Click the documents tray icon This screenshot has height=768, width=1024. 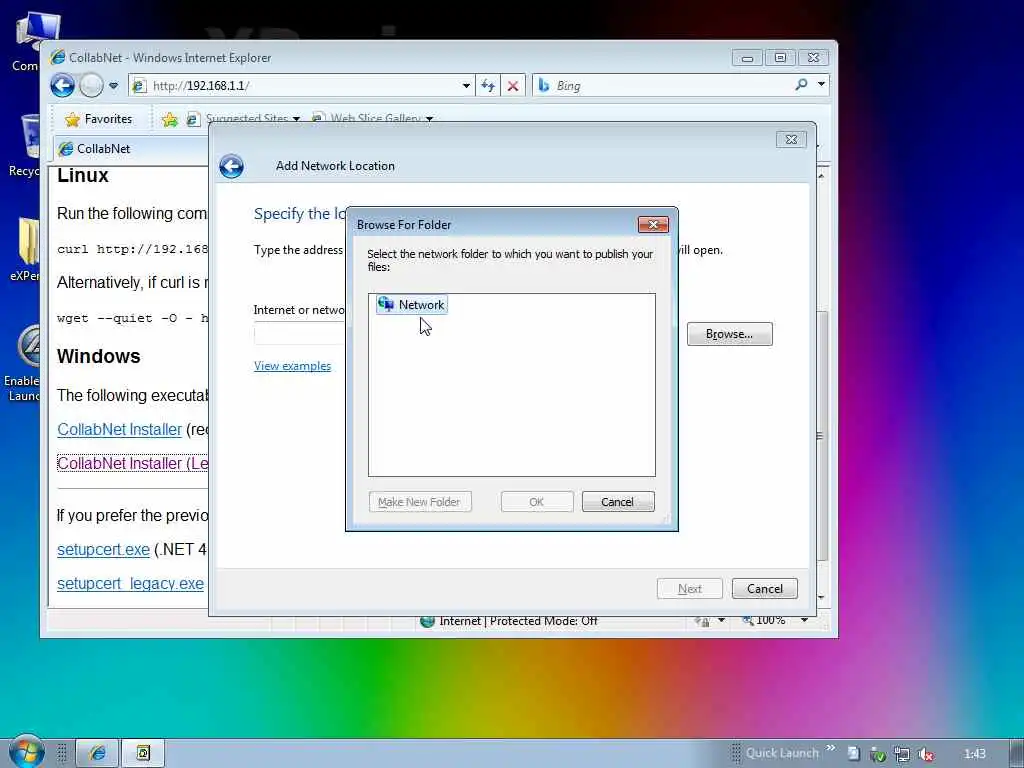coord(854,753)
